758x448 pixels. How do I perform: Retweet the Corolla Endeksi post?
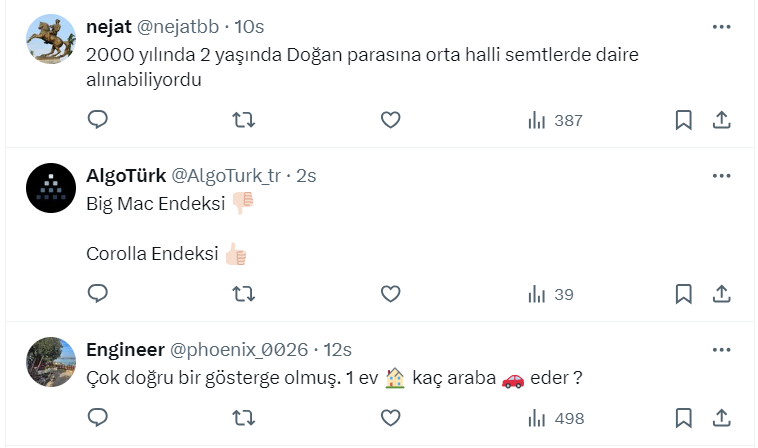(x=243, y=294)
